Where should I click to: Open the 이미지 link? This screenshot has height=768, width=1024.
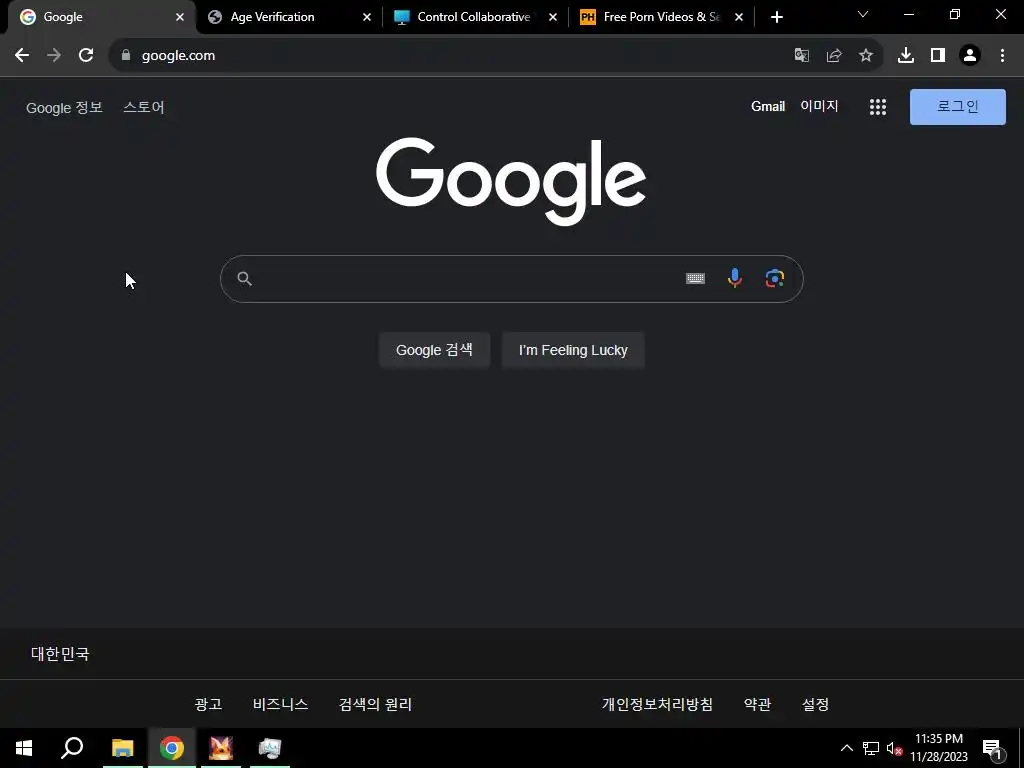pos(819,106)
